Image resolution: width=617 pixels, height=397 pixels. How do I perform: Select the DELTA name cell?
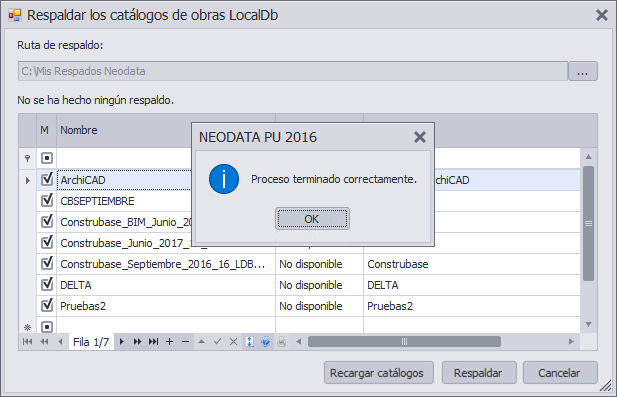tap(166, 285)
